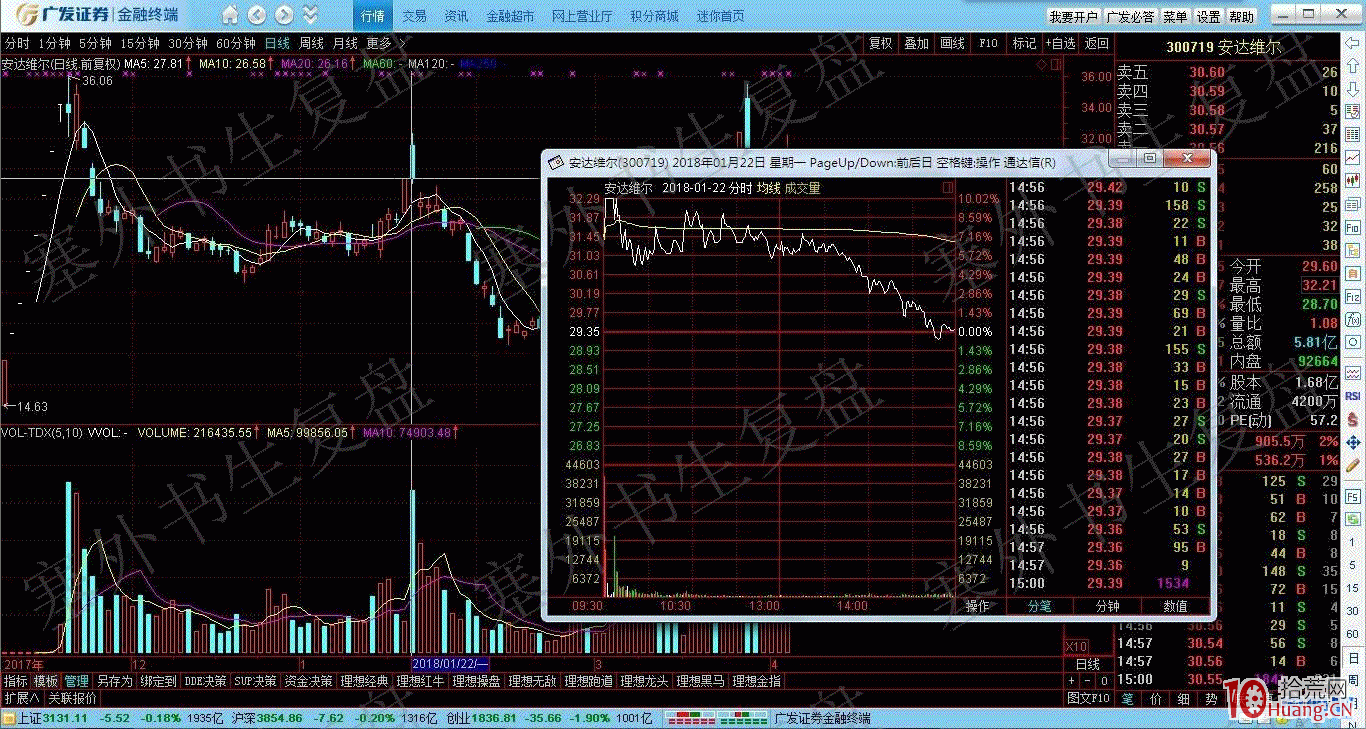Select the 5分钟 period
Image resolution: width=1366 pixels, height=729 pixels.
coord(95,44)
